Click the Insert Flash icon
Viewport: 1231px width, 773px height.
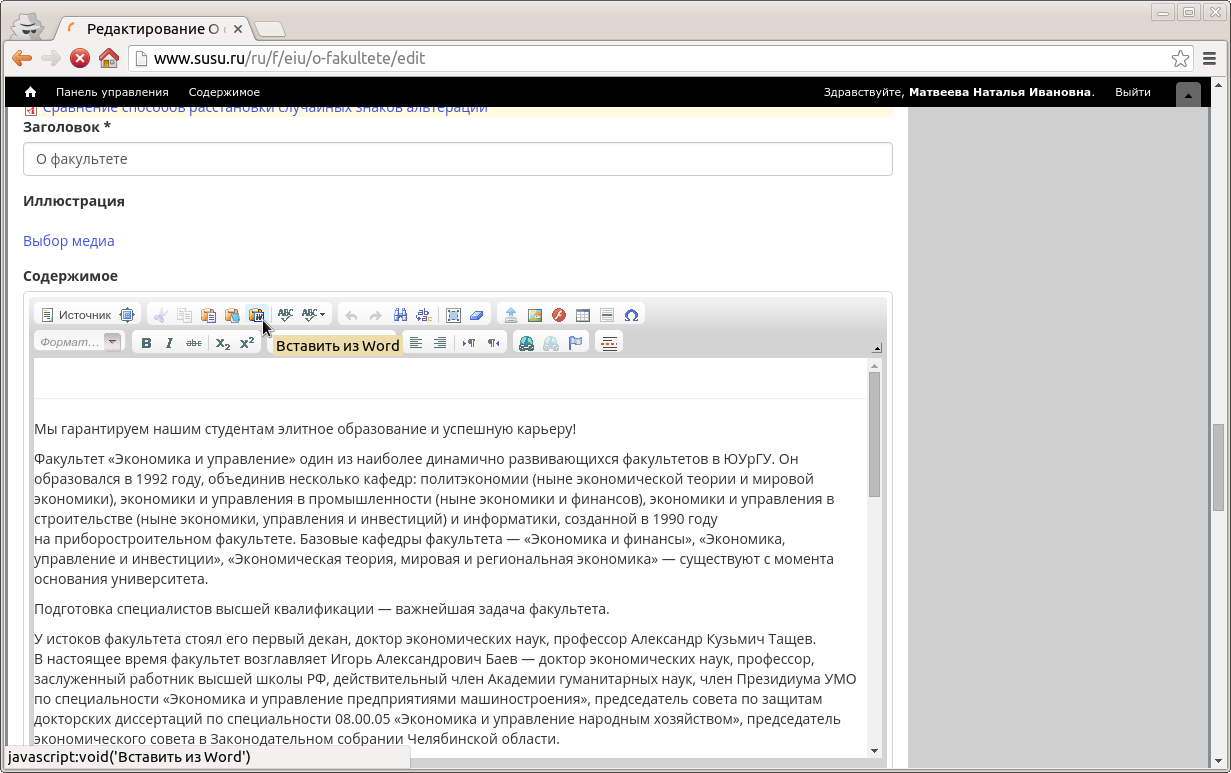coord(559,315)
